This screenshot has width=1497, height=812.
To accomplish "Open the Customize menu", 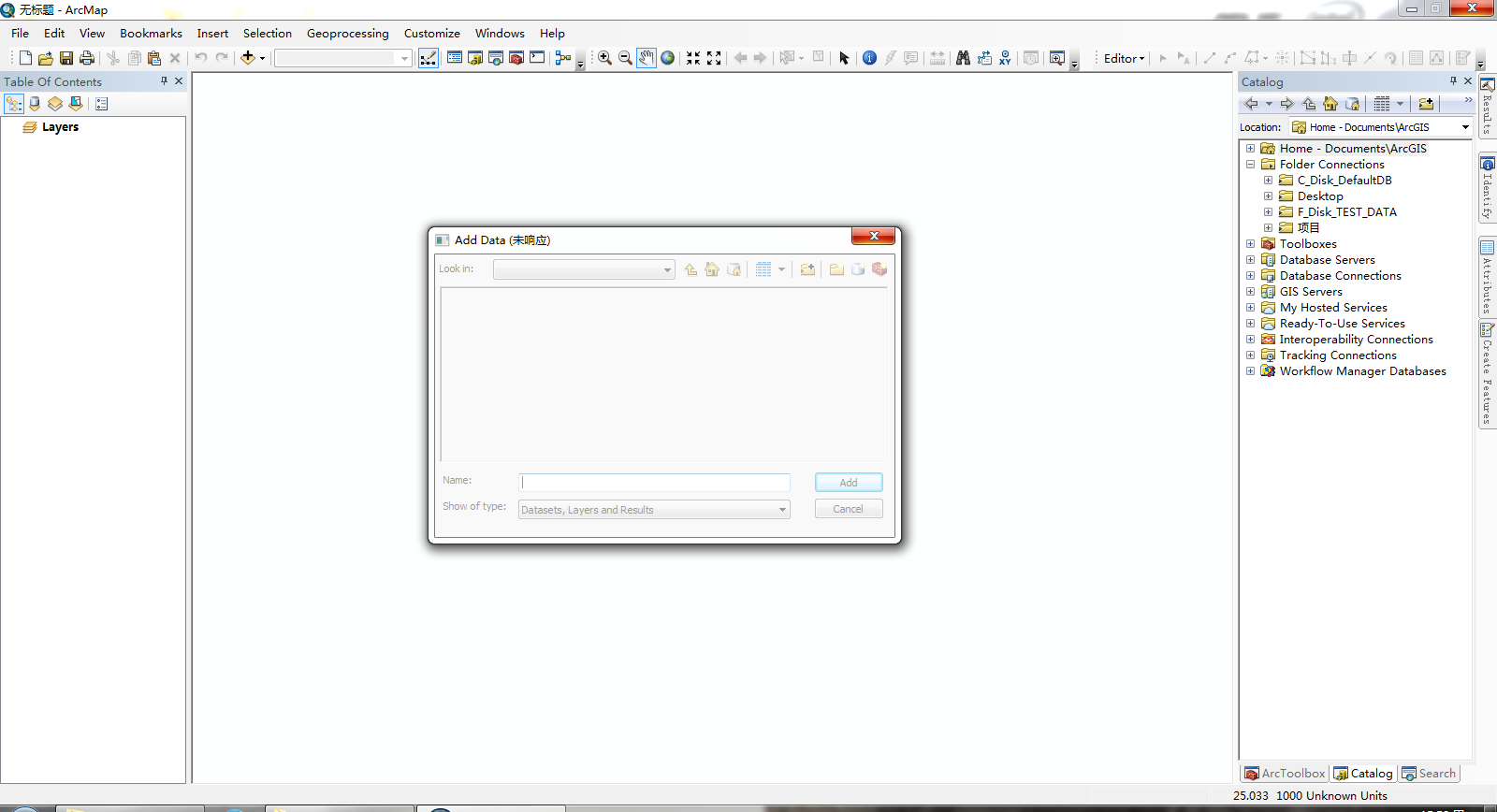I will tap(432, 33).
